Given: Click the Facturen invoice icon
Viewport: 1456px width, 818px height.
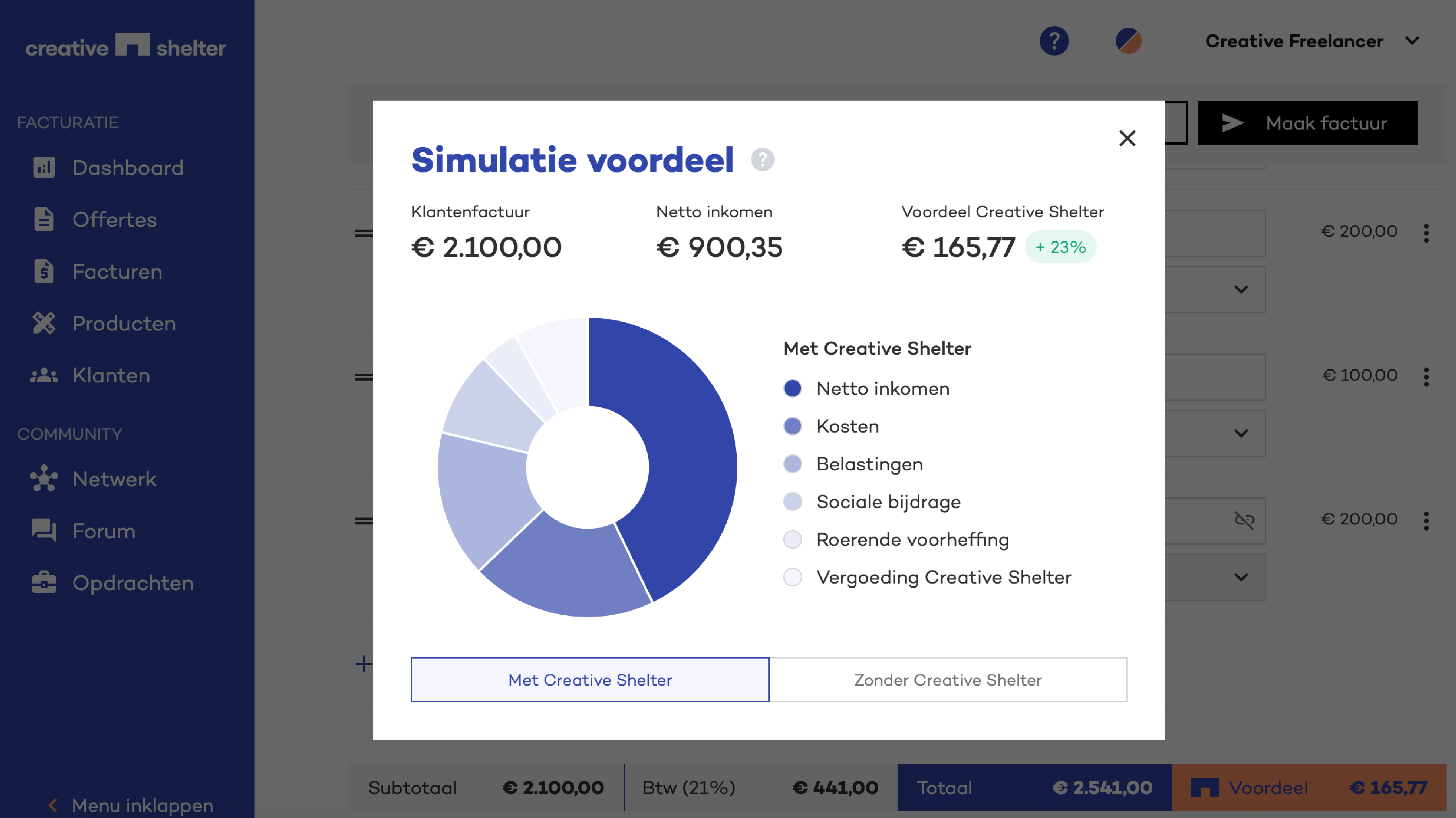Looking at the screenshot, I should click(44, 272).
